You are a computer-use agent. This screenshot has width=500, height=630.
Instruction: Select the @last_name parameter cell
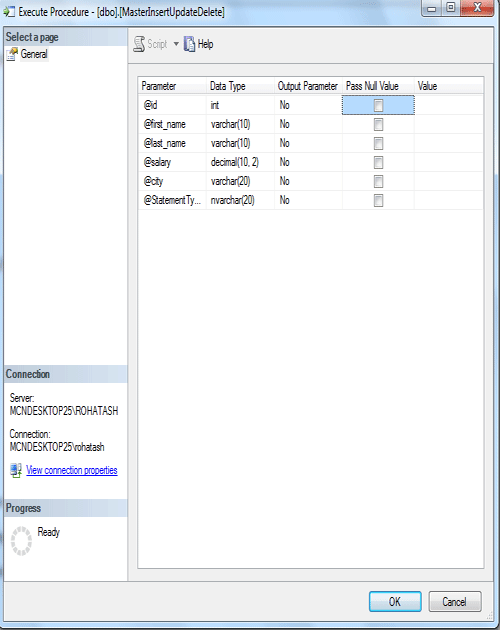coord(172,143)
